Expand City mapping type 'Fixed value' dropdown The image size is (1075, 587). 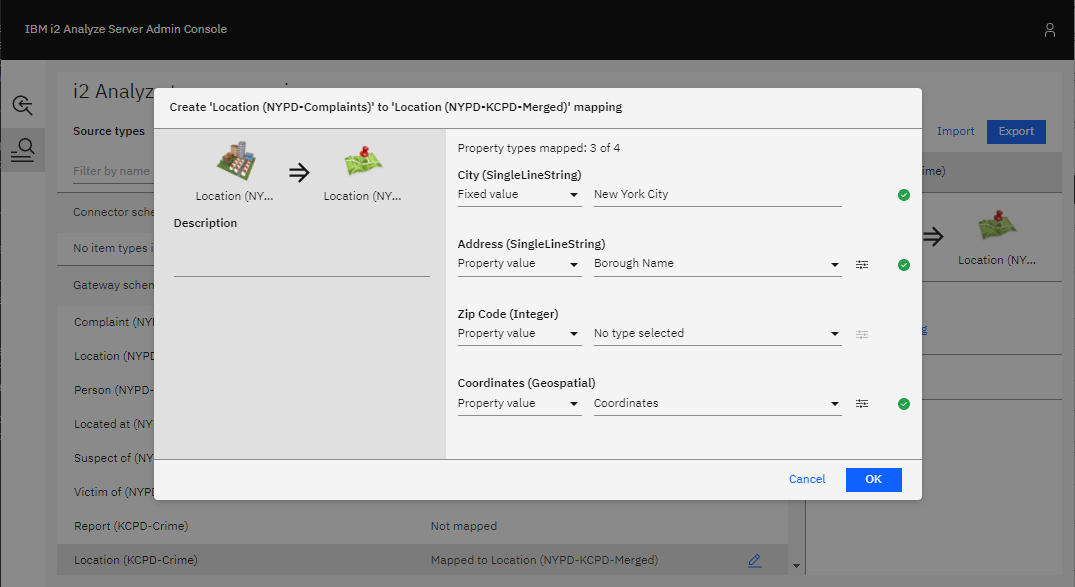pyautogui.click(x=519, y=195)
